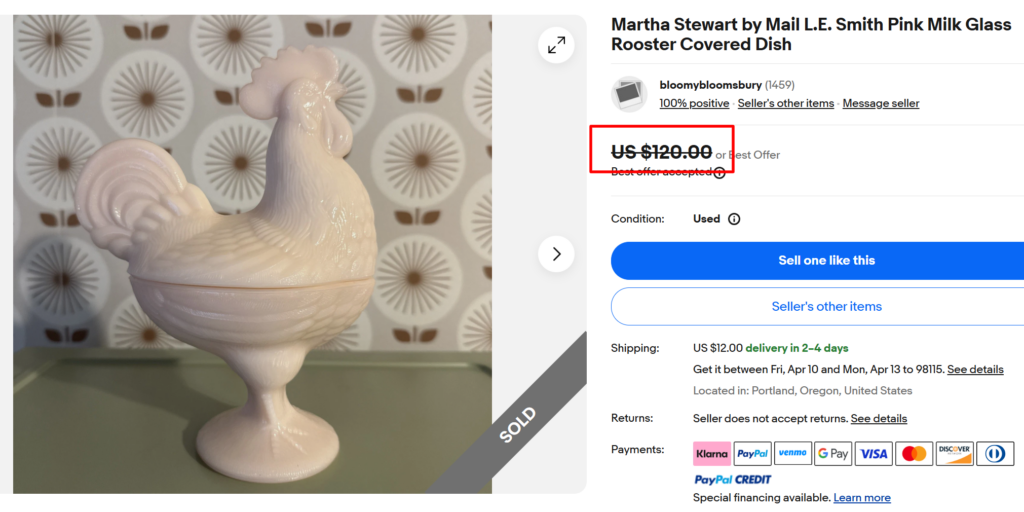Click the Sell one like this button

point(826,260)
